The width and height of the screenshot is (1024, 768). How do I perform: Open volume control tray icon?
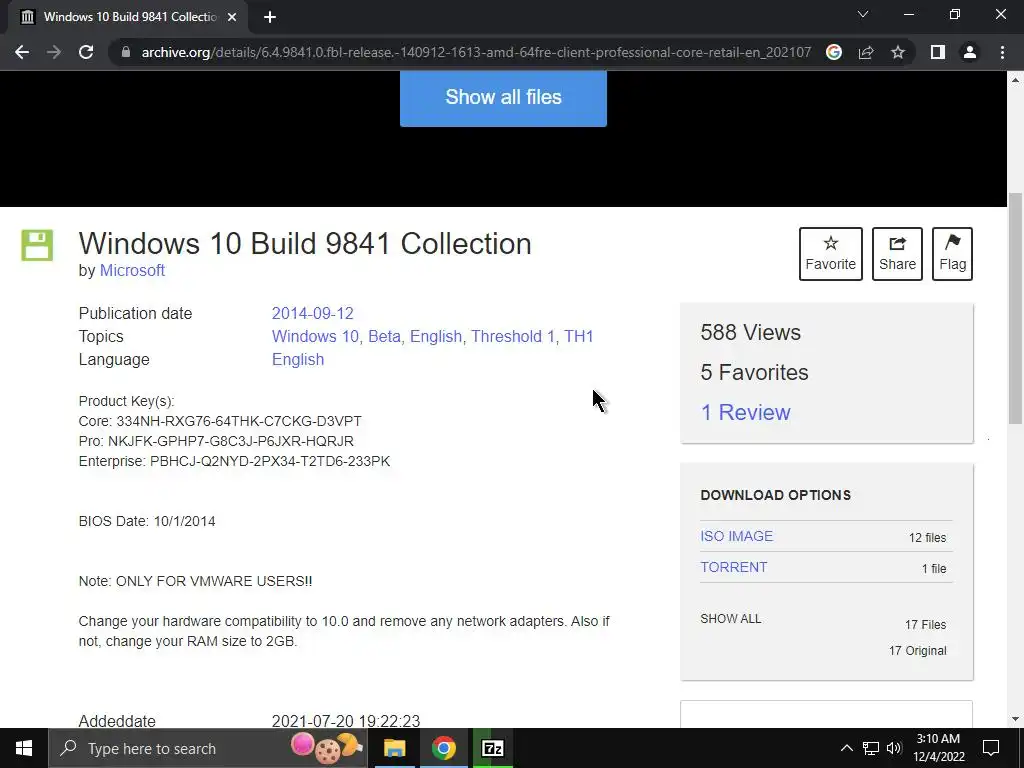tap(894, 748)
